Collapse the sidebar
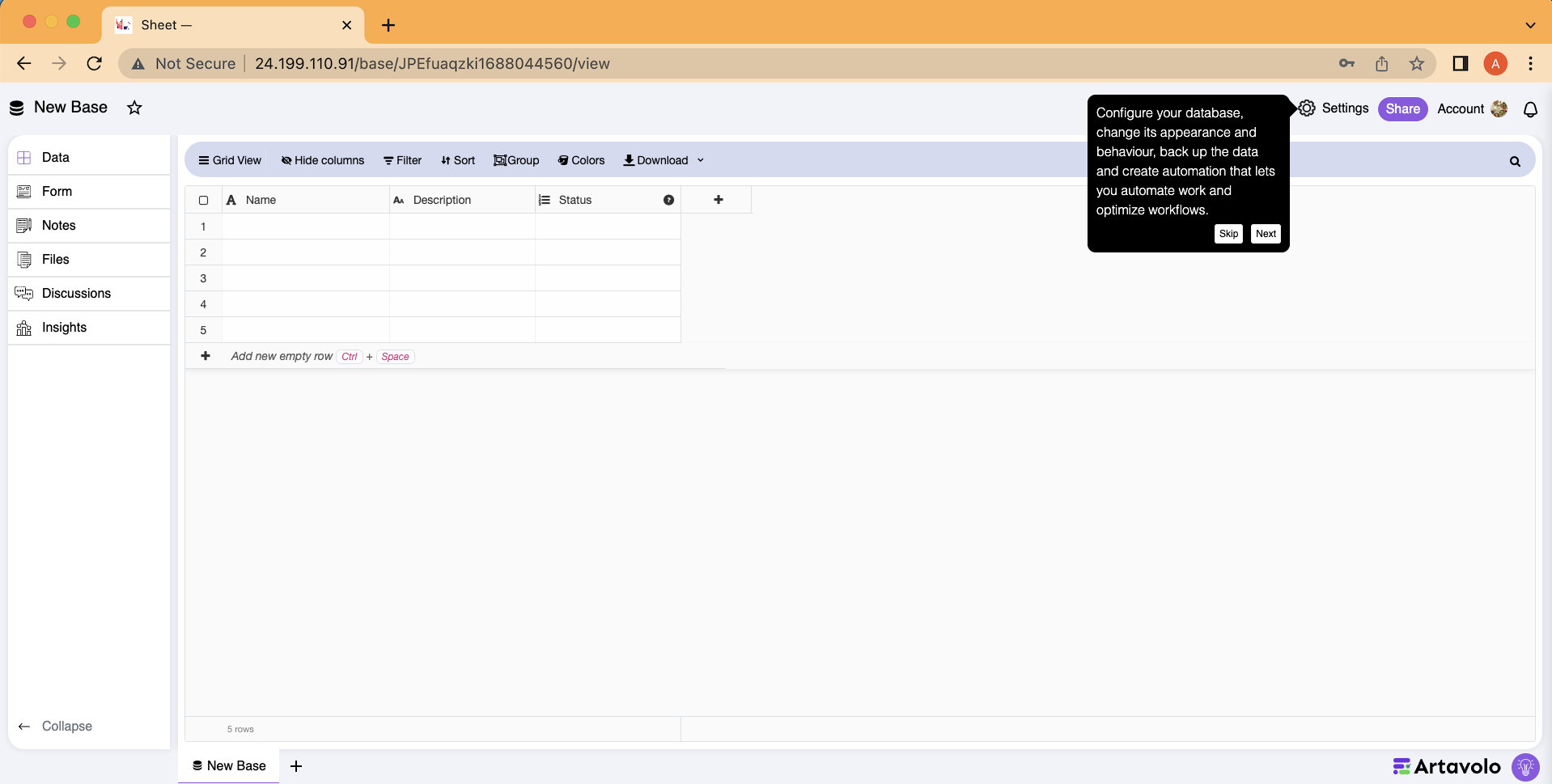The width and height of the screenshot is (1552, 784). pos(55,727)
